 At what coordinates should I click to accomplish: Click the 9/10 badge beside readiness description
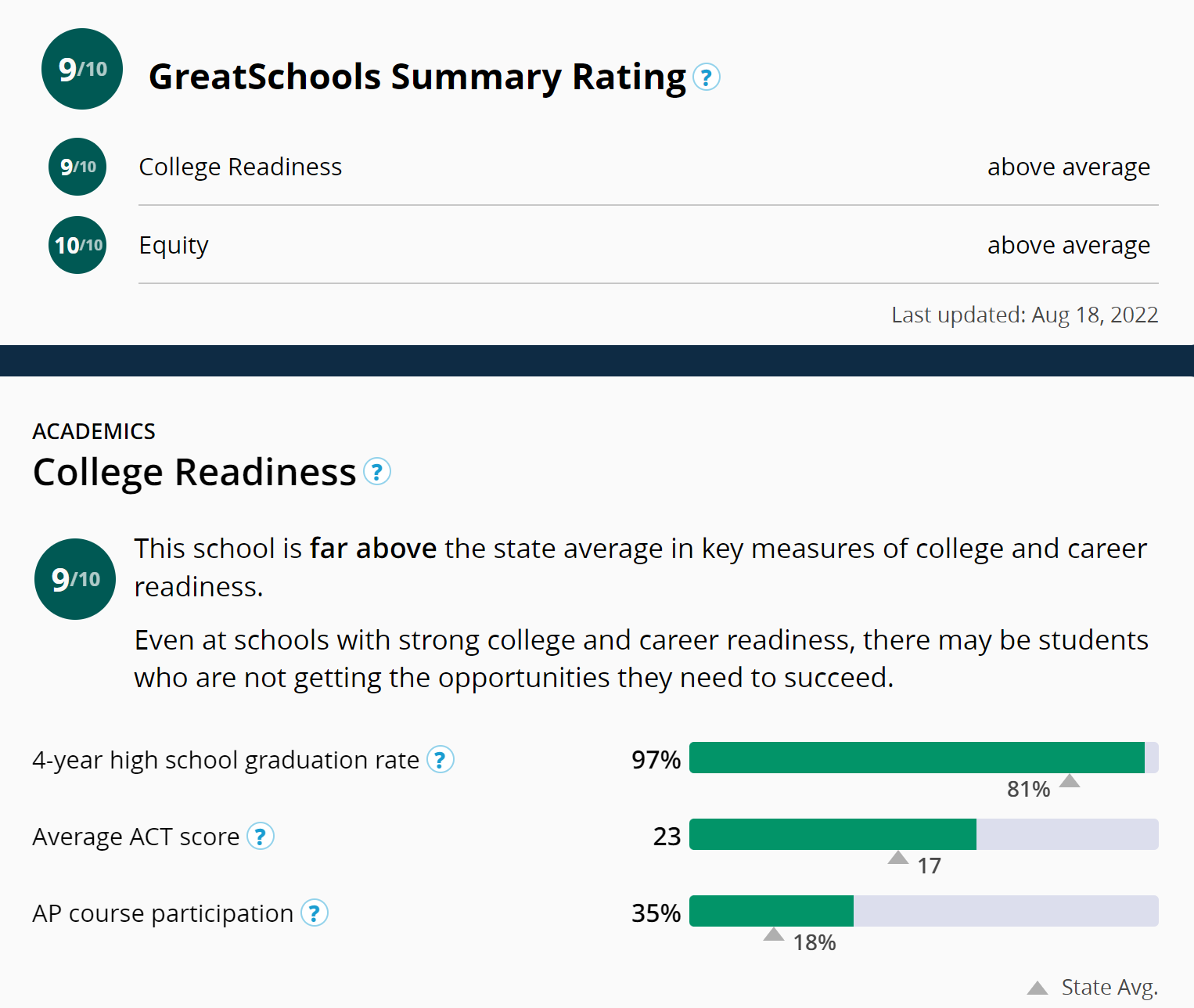(x=75, y=579)
